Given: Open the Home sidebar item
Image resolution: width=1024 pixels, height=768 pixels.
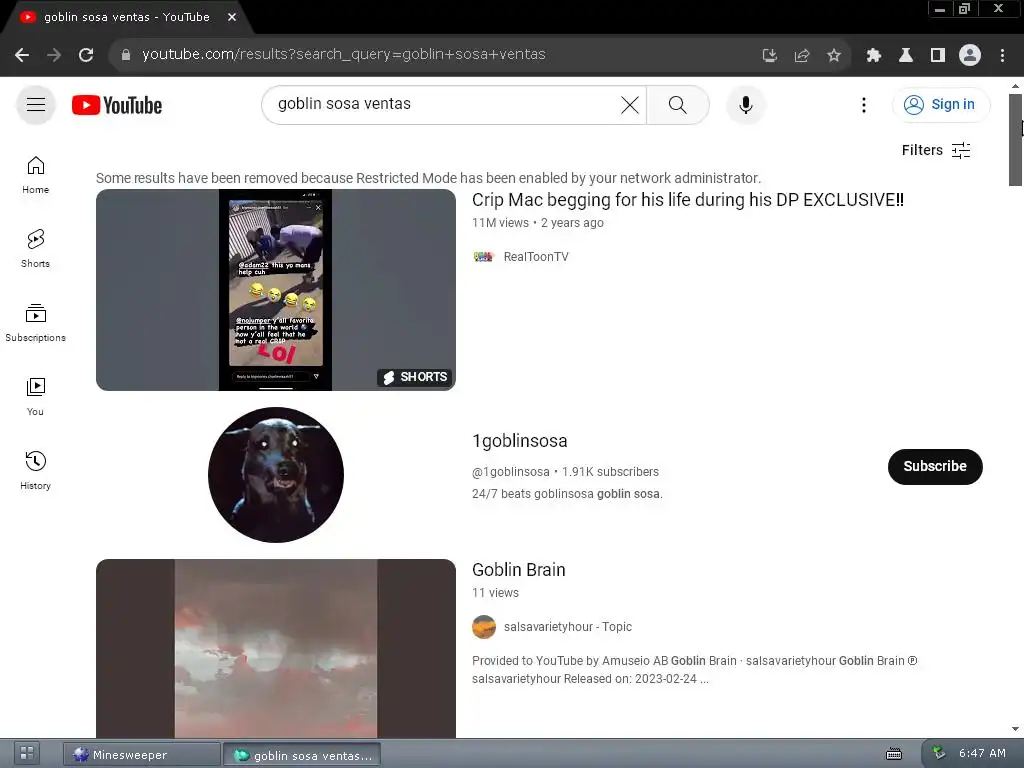Looking at the screenshot, I should 35,175.
